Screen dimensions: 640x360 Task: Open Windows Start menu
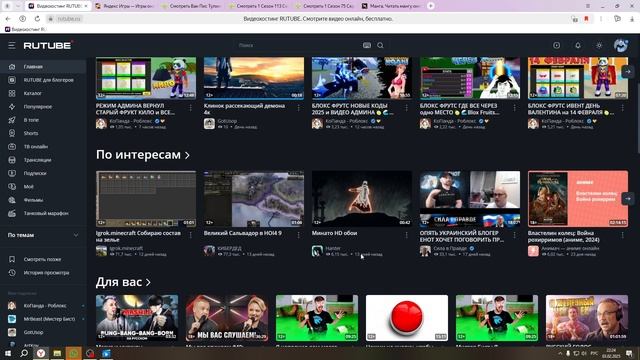pyautogui.click(x=7, y=353)
